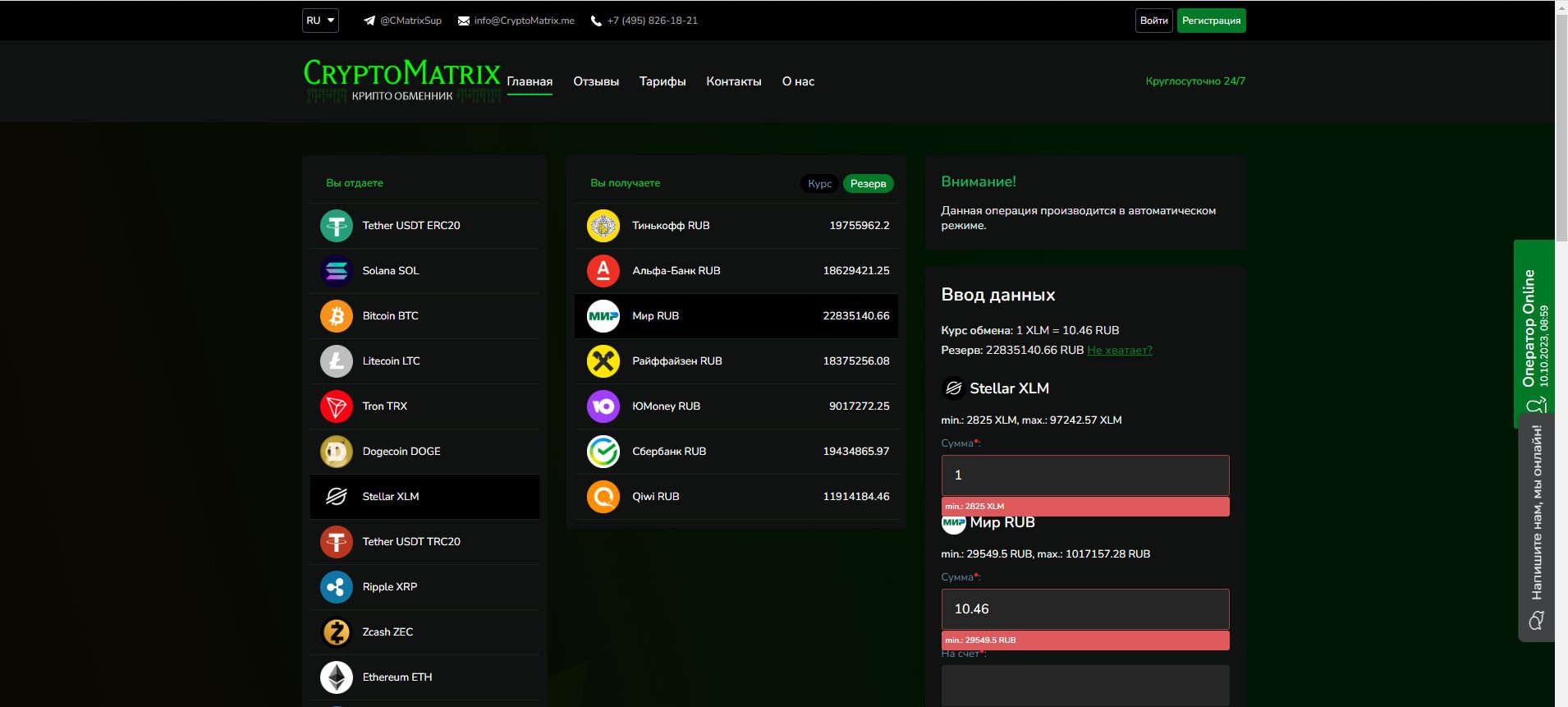Click the Stellar XLM amount input field
This screenshot has width=1568, height=707.
point(1085,475)
